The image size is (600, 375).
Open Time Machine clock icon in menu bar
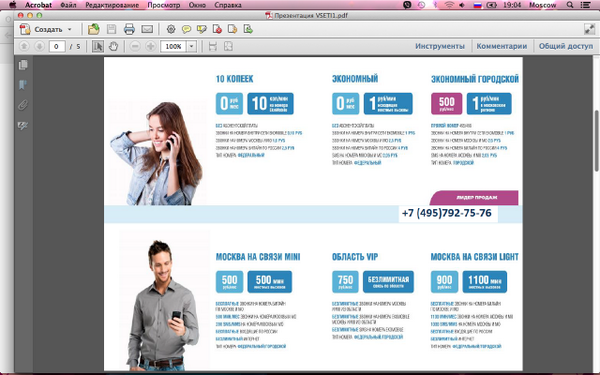pyautogui.click(x=421, y=5)
